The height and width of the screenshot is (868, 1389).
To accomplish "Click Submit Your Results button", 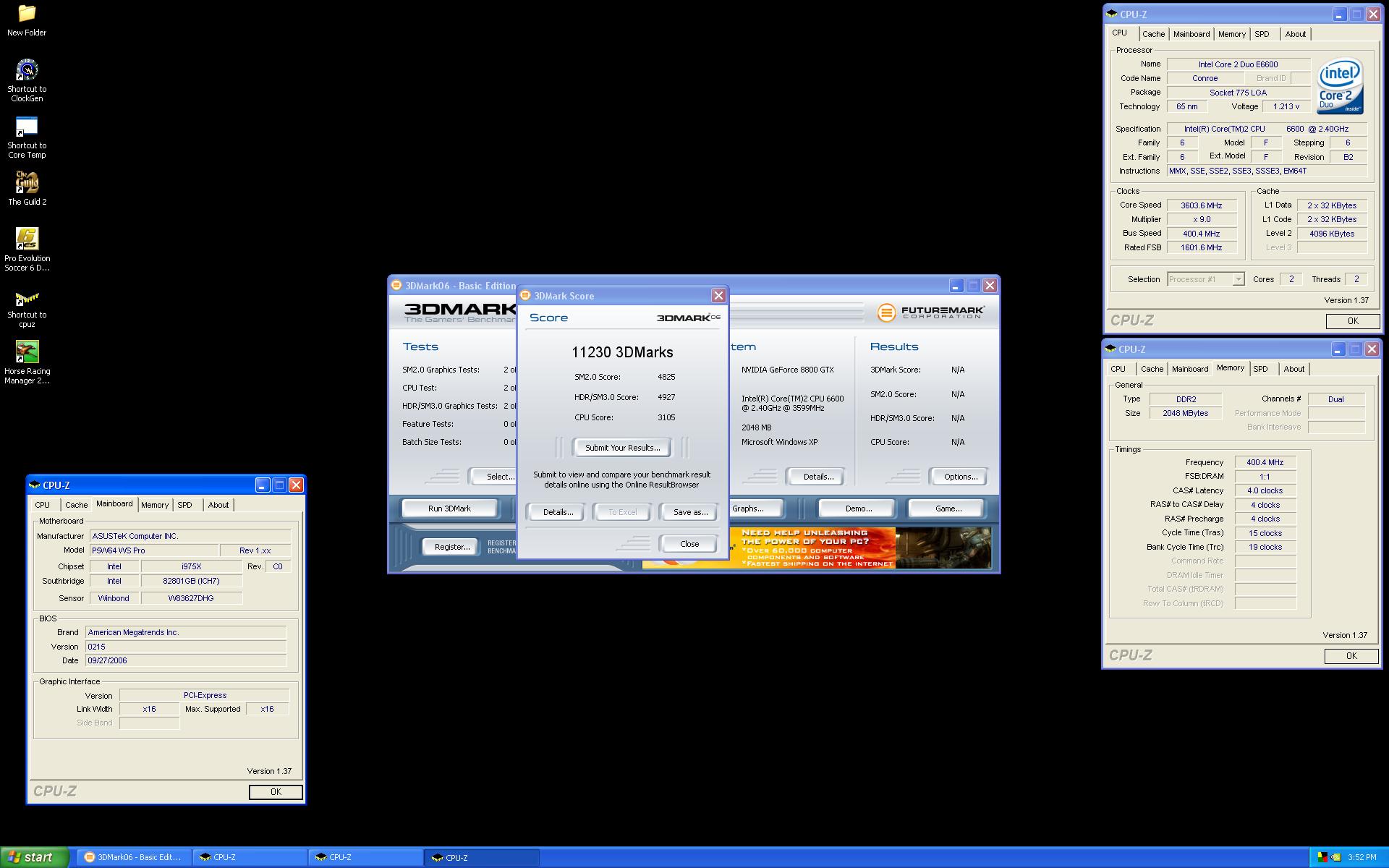I will tap(622, 448).
